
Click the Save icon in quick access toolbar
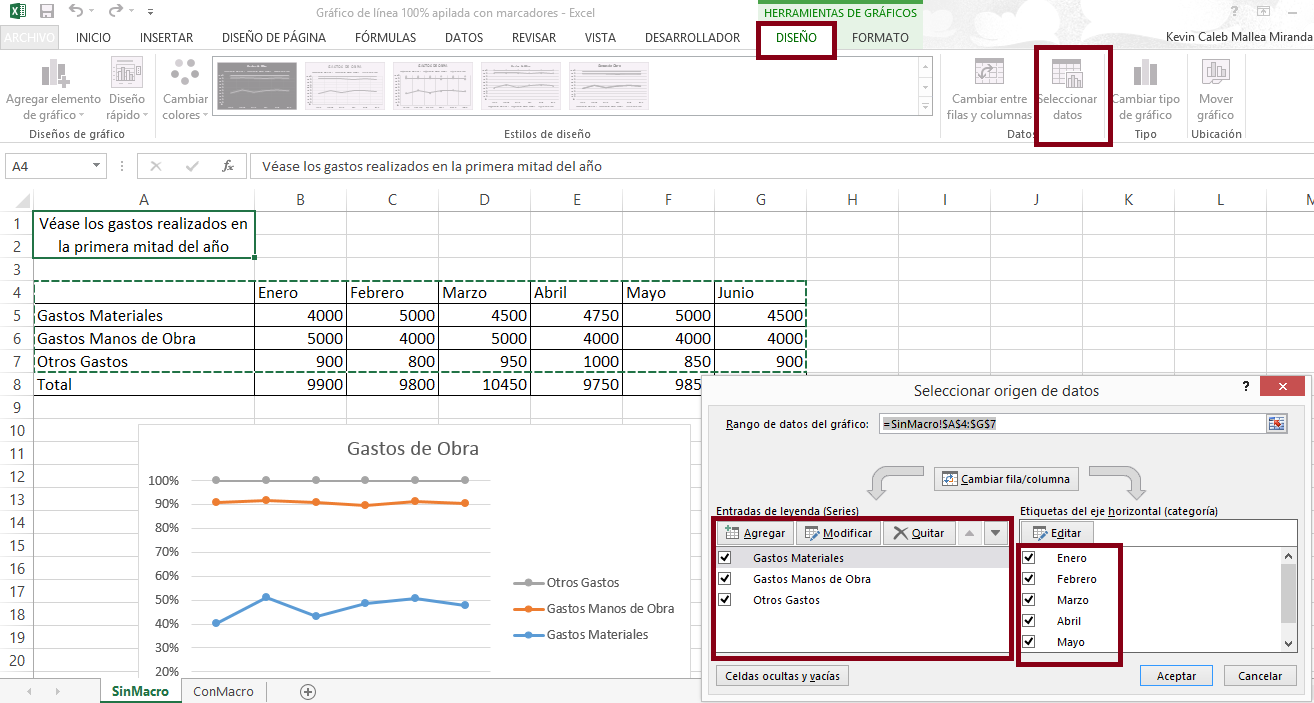point(47,12)
